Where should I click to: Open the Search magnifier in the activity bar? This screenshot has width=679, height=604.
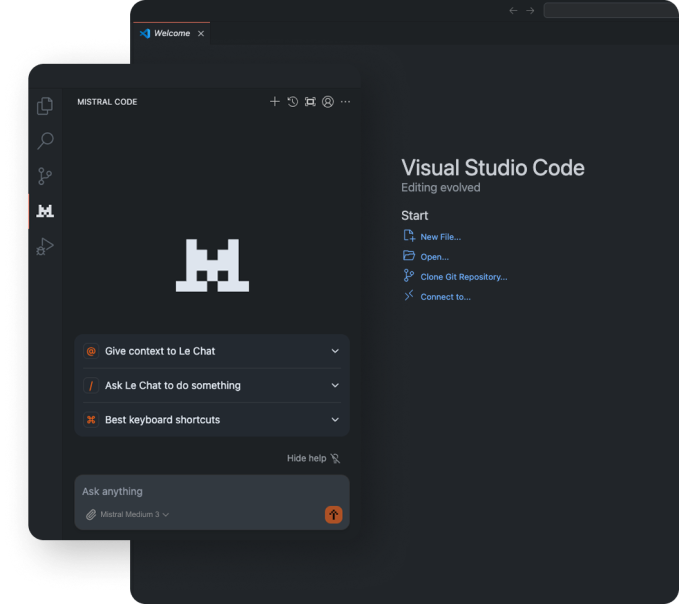point(45,141)
